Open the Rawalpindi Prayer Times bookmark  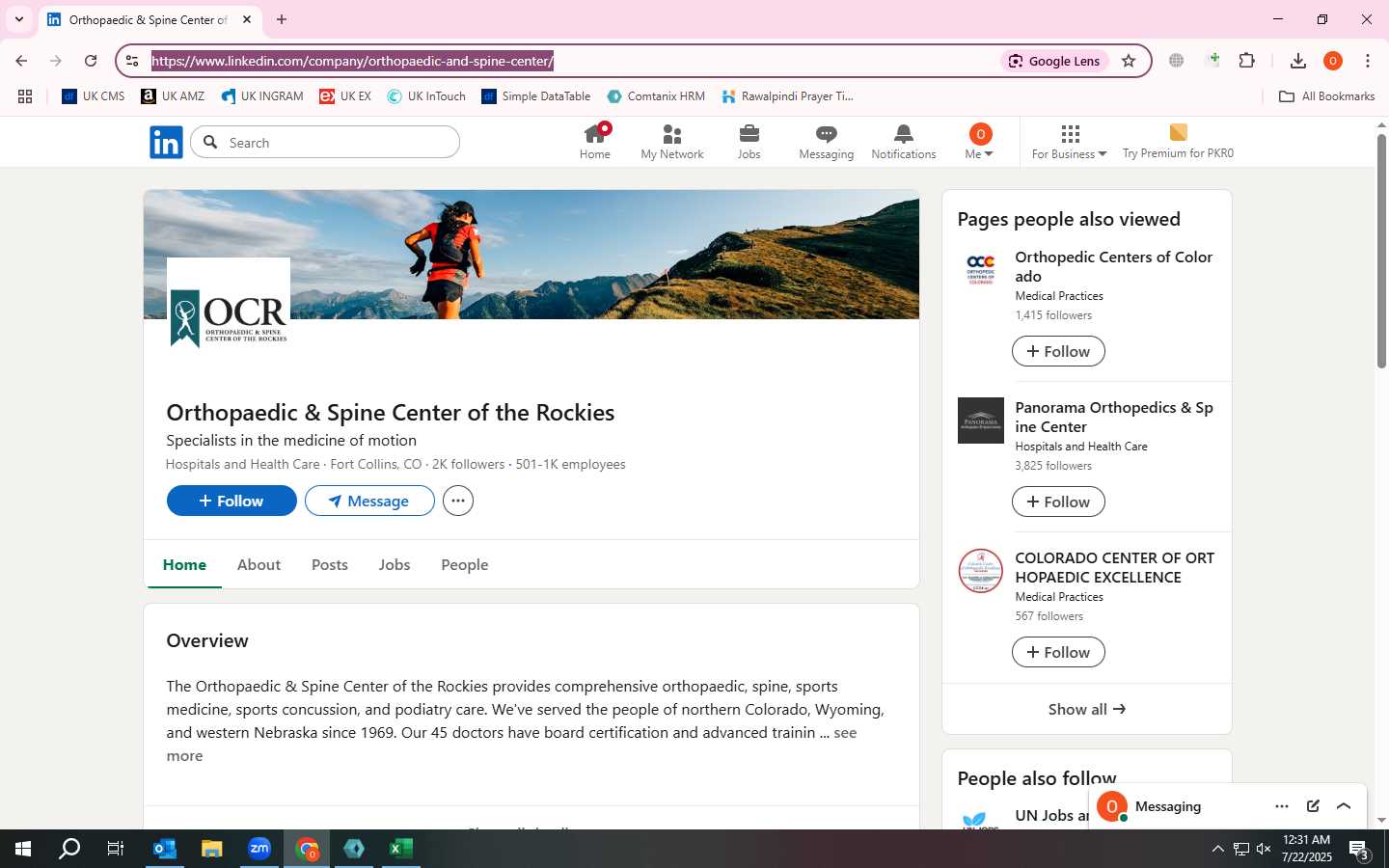pyautogui.click(x=787, y=96)
